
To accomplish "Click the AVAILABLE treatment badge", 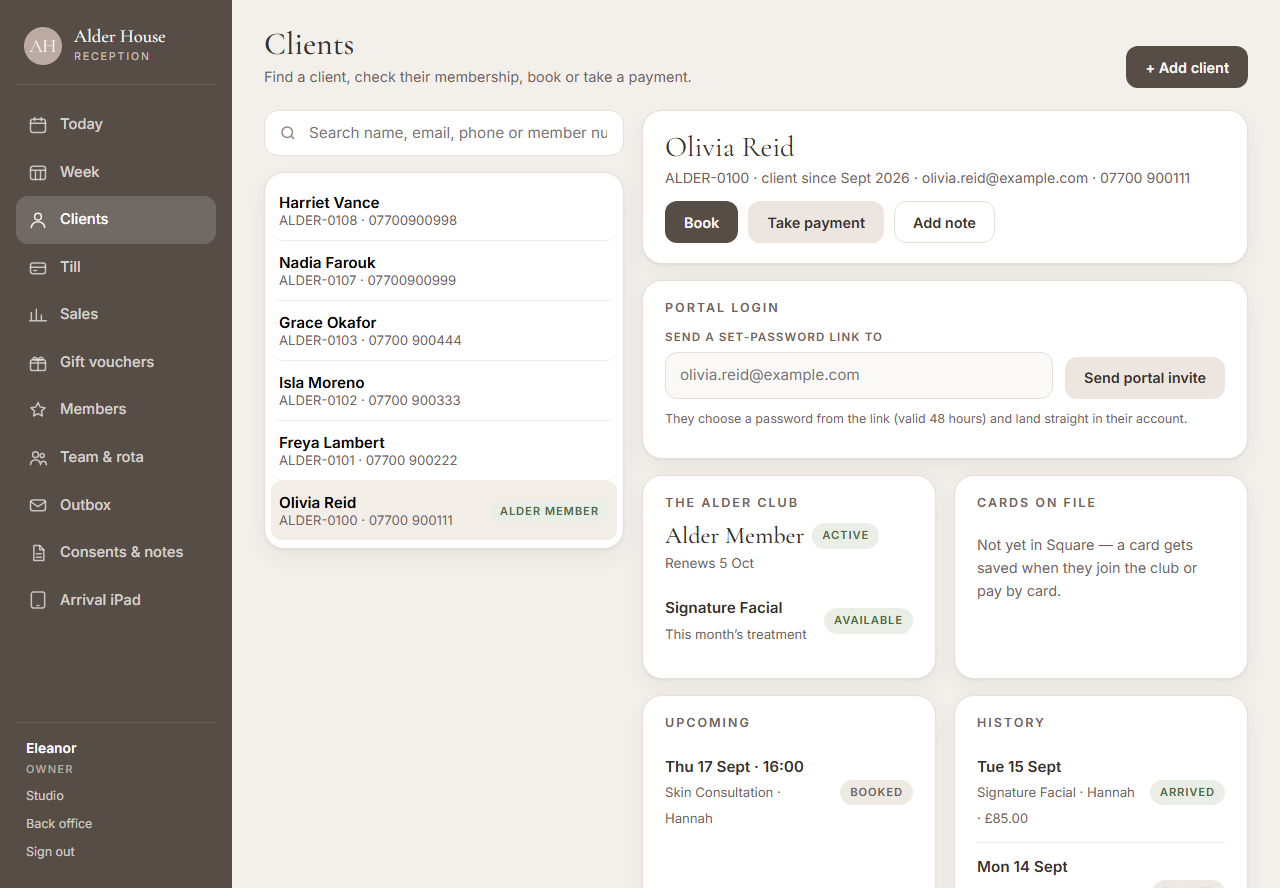I will tap(868, 620).
